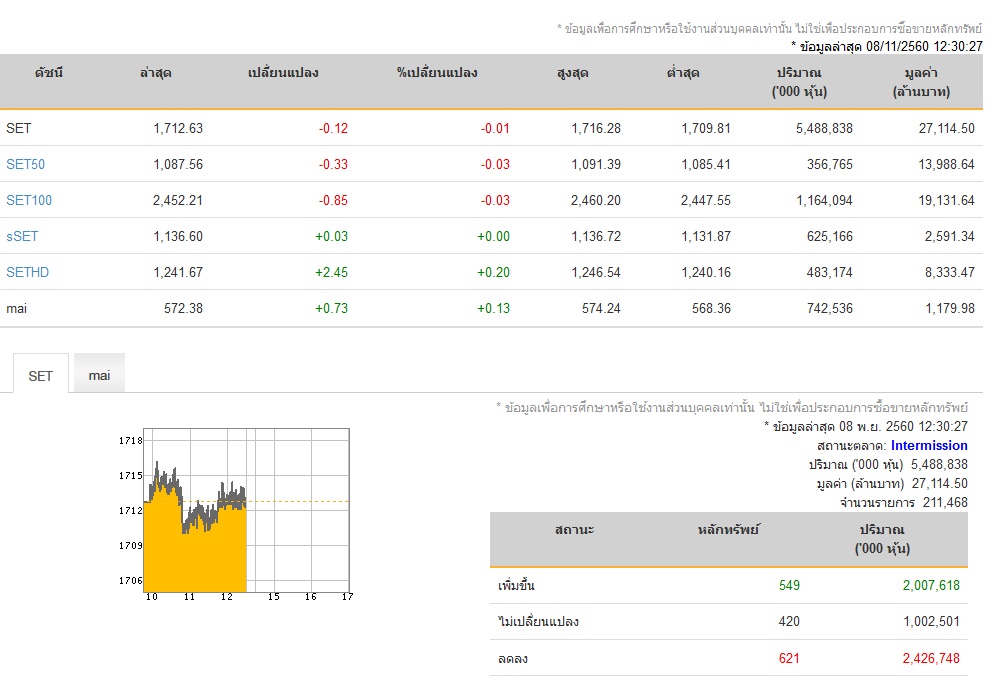This screenshot has height=692, width=987.
Task: Click the ดัชนี column header
Action: tap(48, 73)
